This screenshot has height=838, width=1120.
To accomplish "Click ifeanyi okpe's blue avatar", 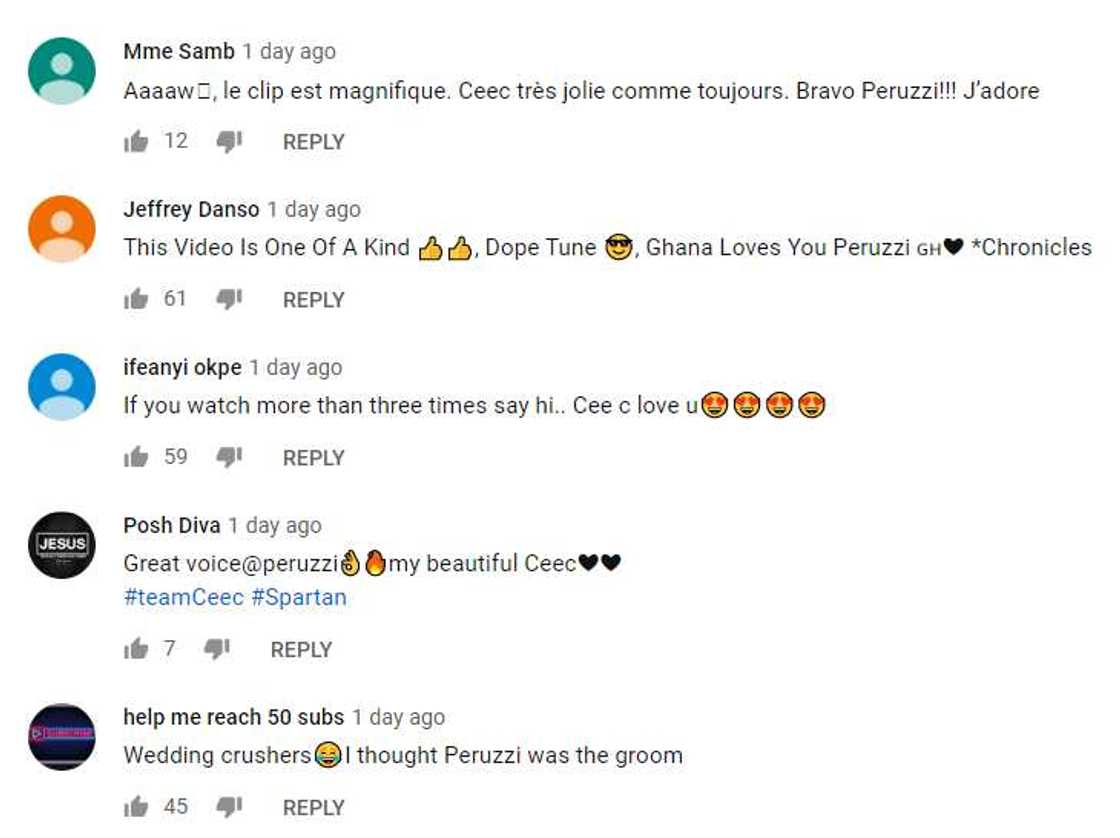I will coord(62,387).
